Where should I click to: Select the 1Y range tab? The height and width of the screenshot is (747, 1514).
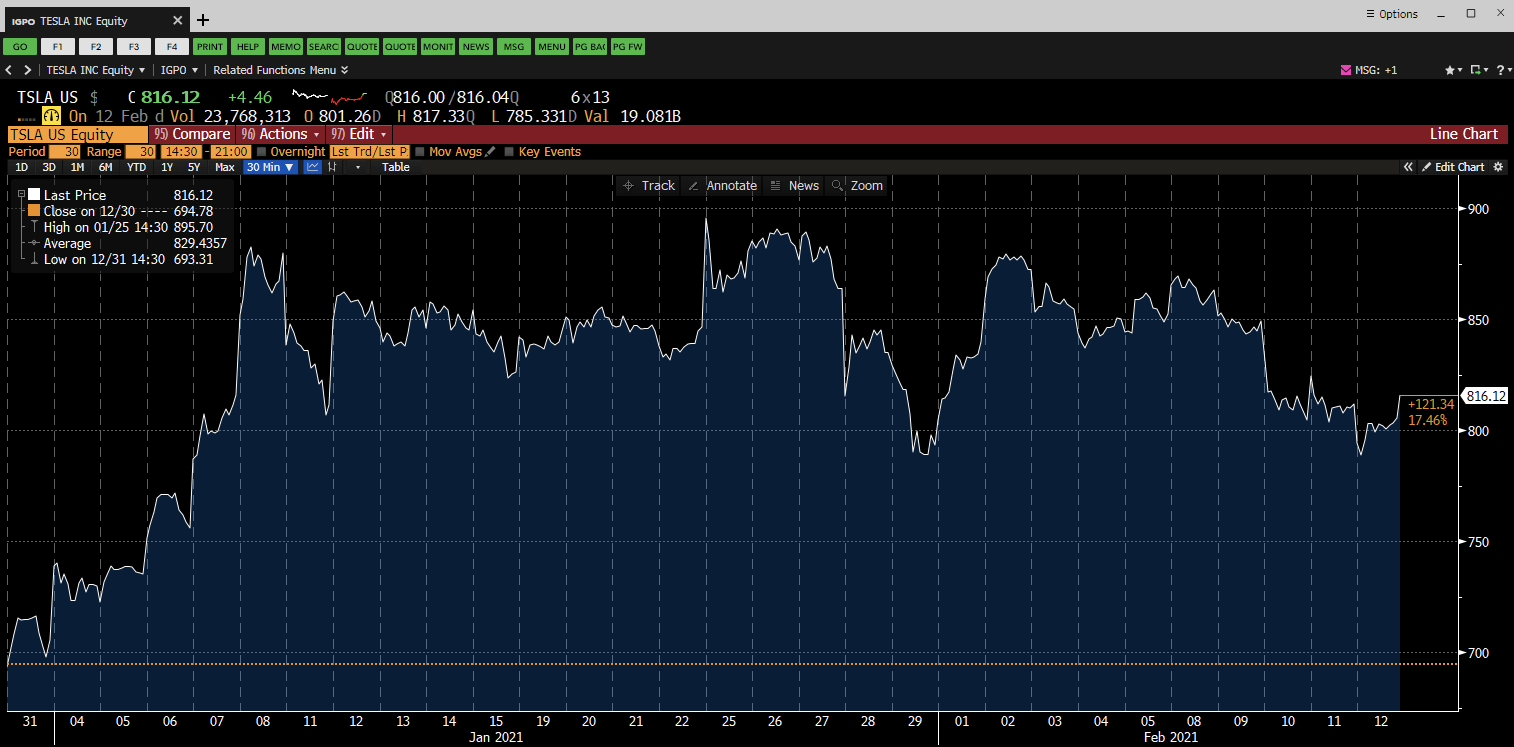(166, 167)
